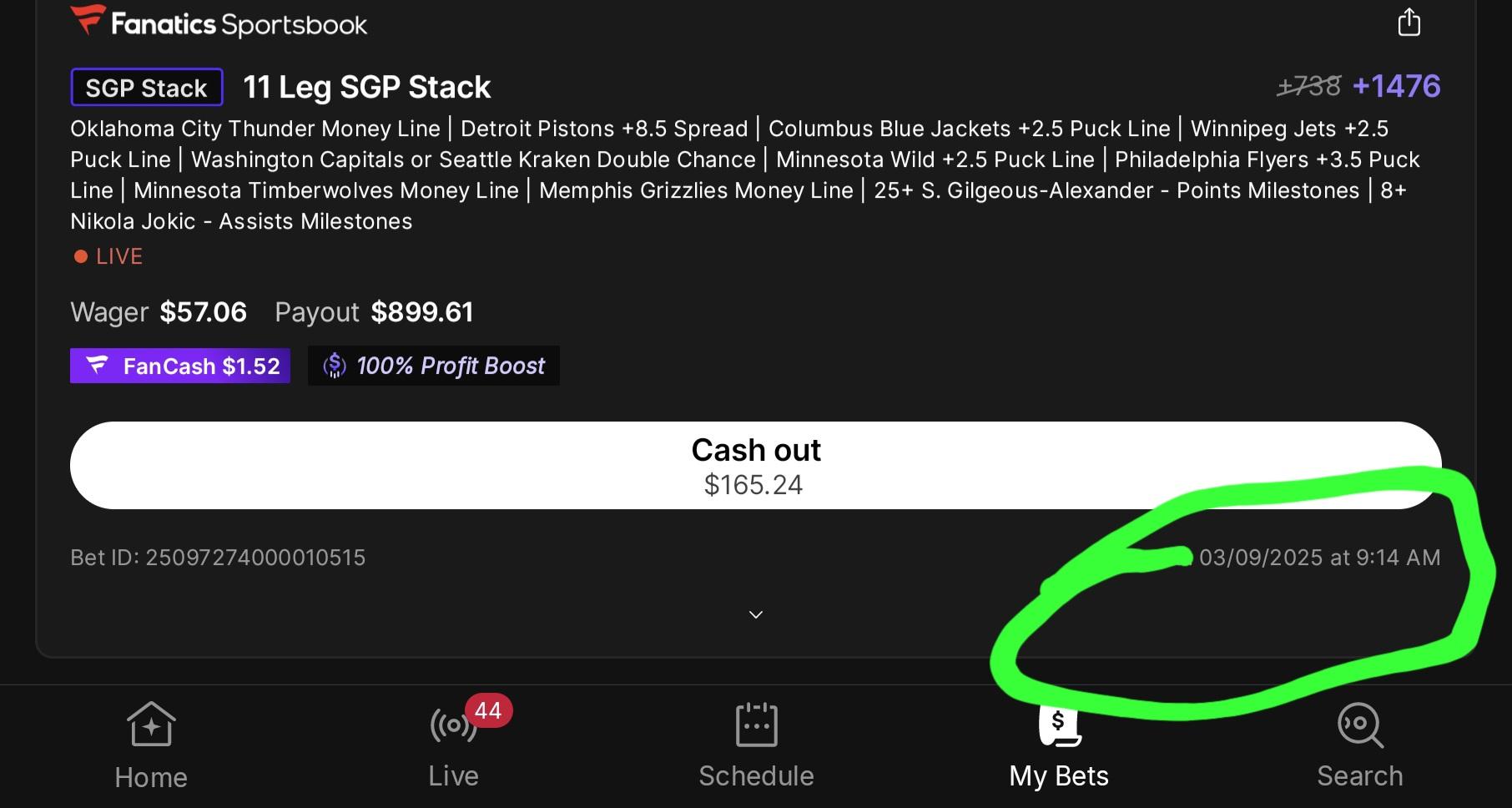Switch to the Schedule tab label
The width and height of the screenshot is (1512, 808).
click(756, 776)
